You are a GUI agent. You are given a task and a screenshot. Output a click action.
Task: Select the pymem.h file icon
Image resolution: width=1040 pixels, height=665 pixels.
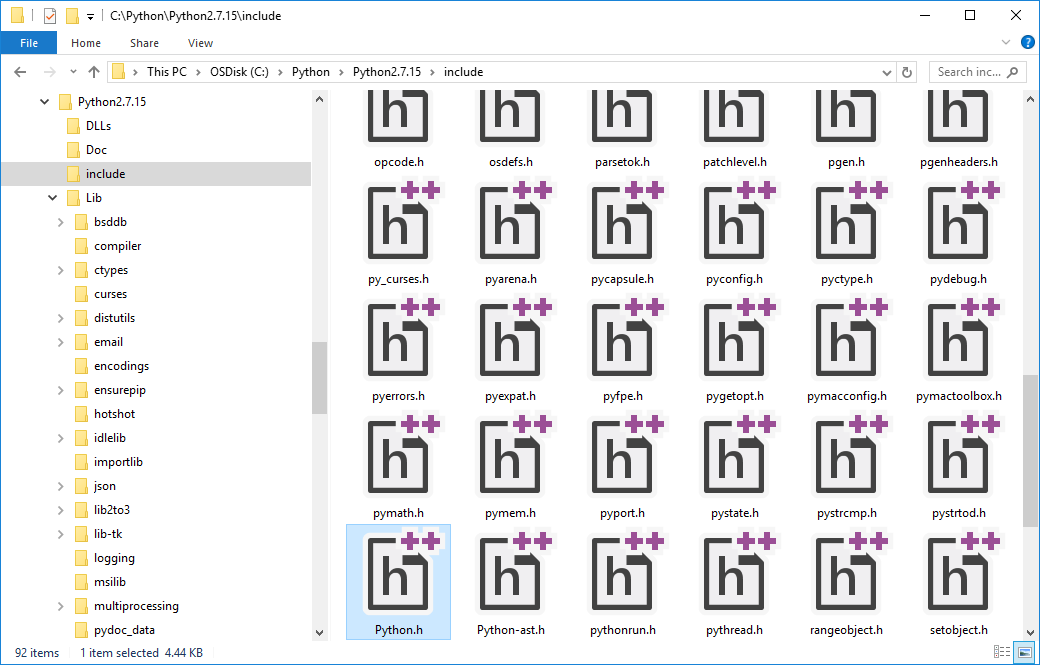[x=510, y=457]
